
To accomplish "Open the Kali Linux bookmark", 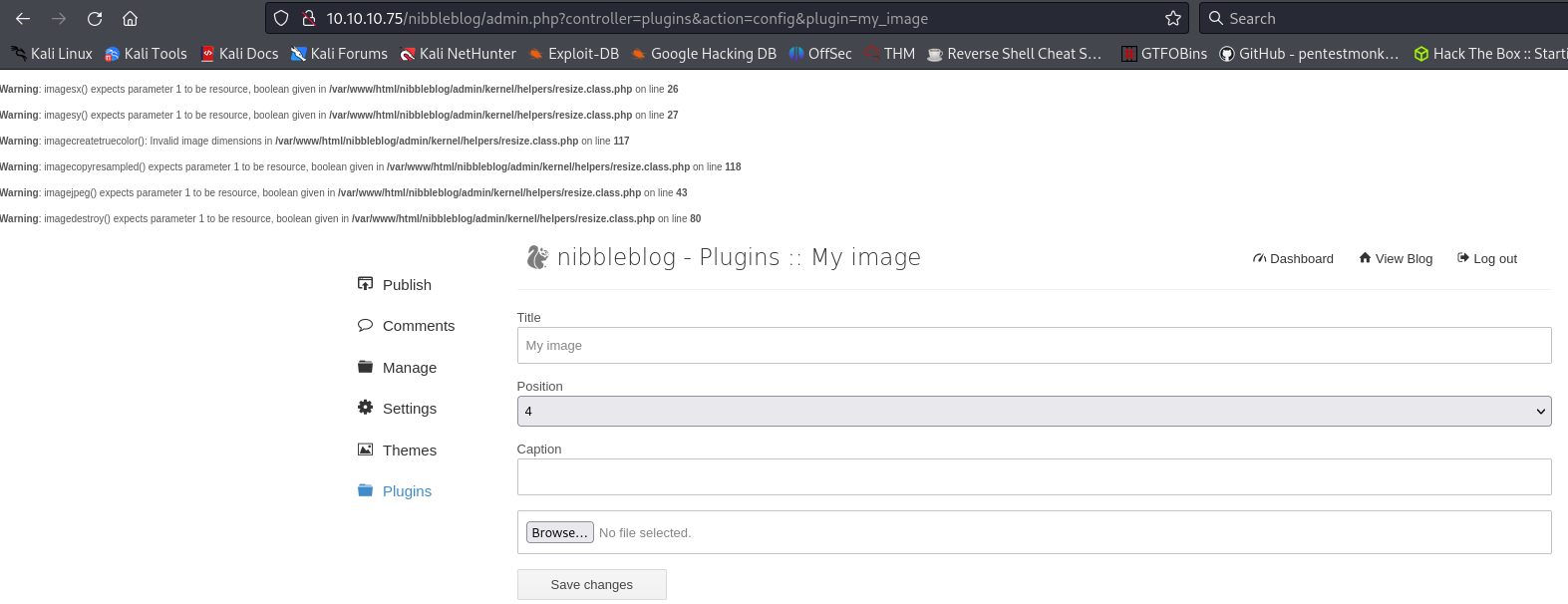I will click(52, 54).
